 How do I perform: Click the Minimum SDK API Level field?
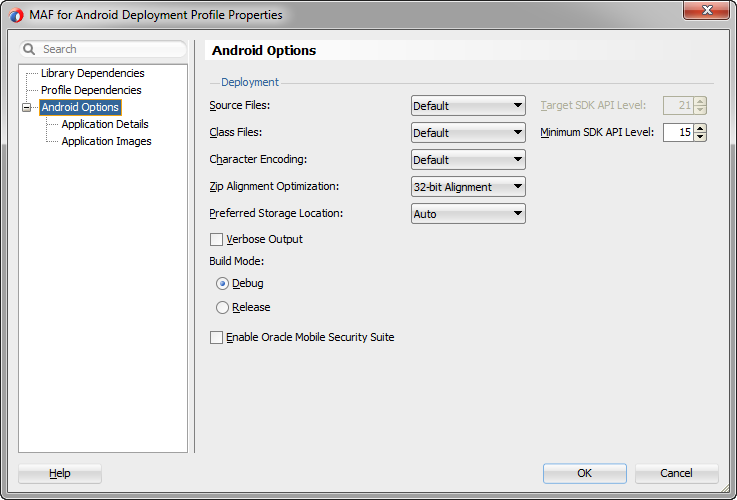(x=678, y=133)
